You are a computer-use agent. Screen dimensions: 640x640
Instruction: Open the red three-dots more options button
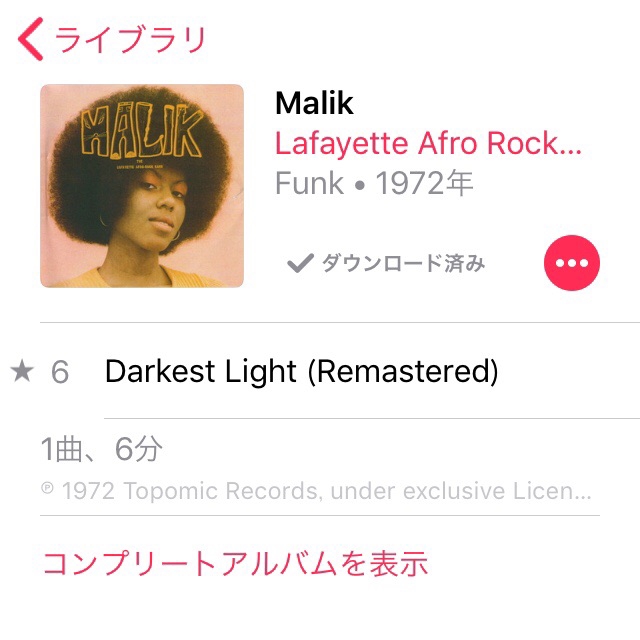pyautogui.click(x=571, y=263)
